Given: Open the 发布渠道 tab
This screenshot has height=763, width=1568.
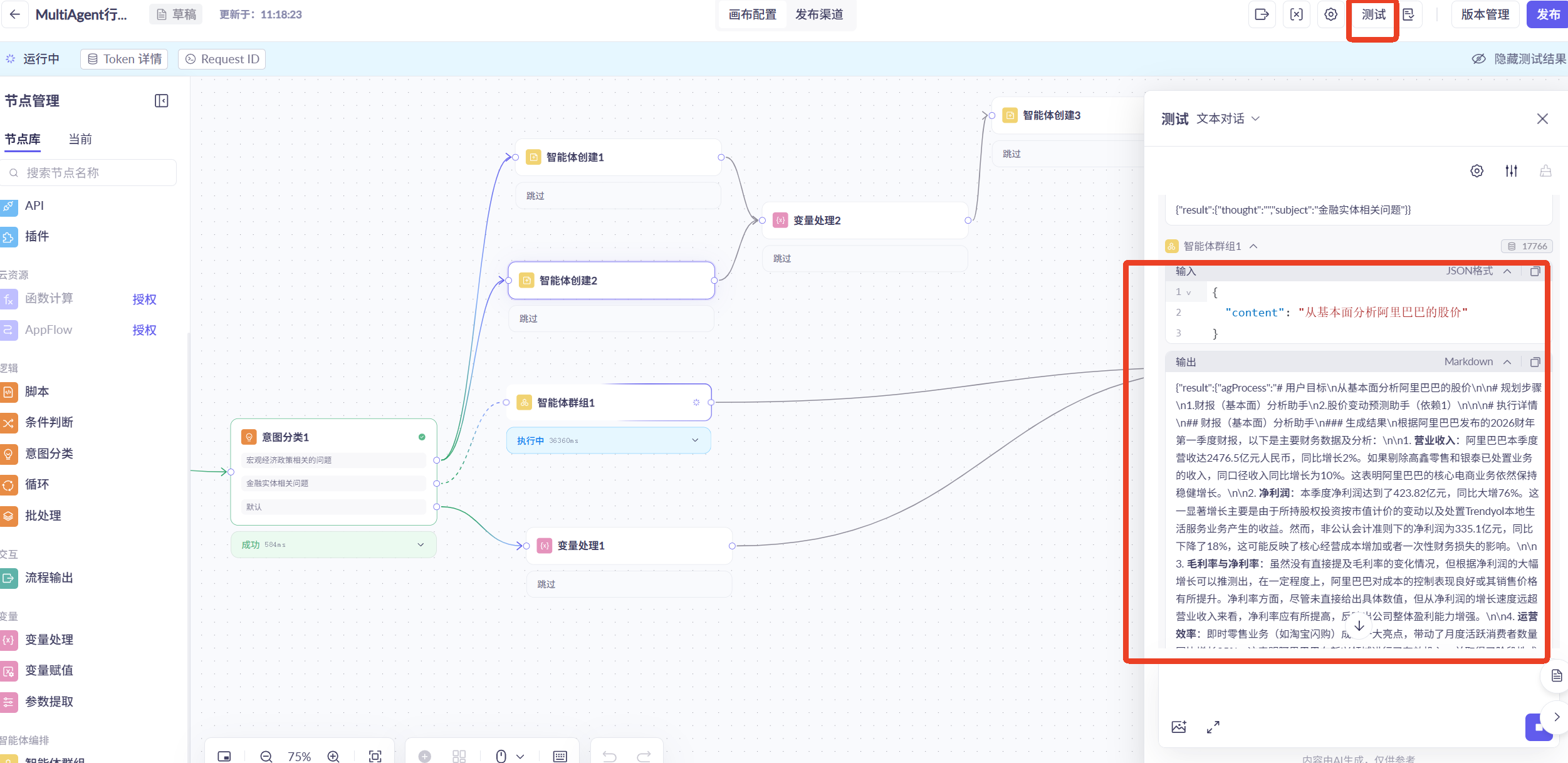Looking at the screenshot, I should tap(818, 14).
